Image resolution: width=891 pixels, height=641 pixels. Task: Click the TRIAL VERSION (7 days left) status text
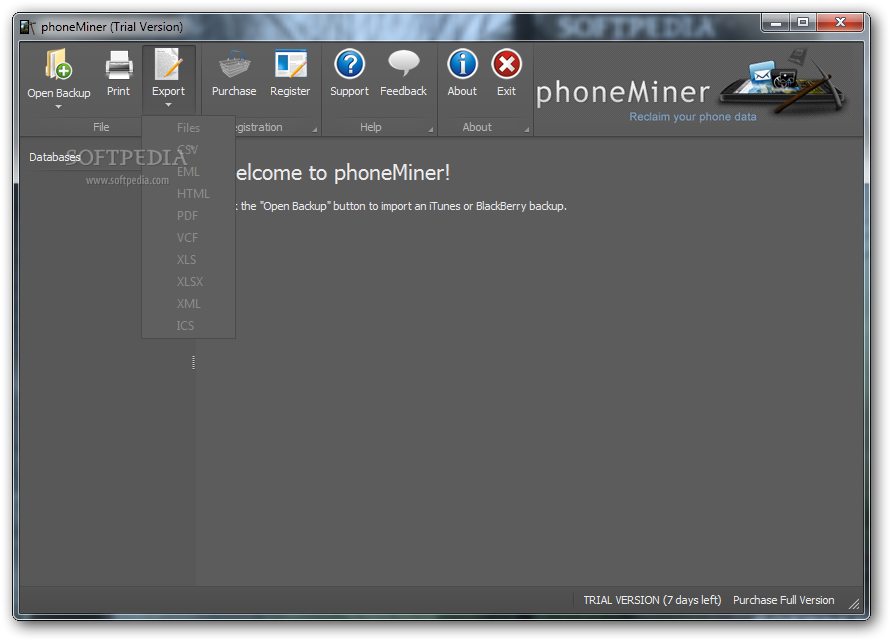coord(652,600)
